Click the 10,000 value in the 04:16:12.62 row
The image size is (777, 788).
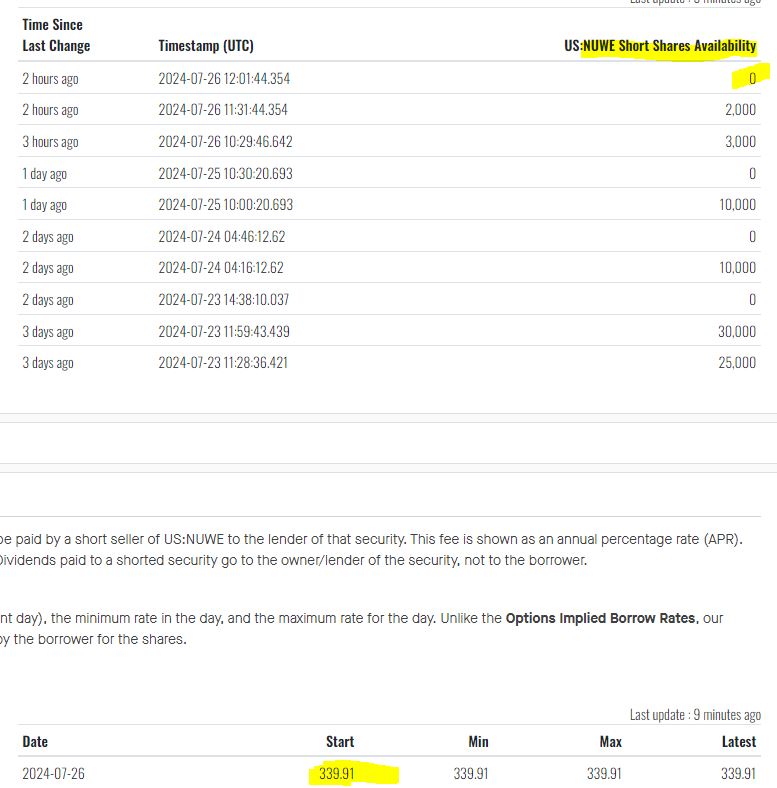point(737,267)
